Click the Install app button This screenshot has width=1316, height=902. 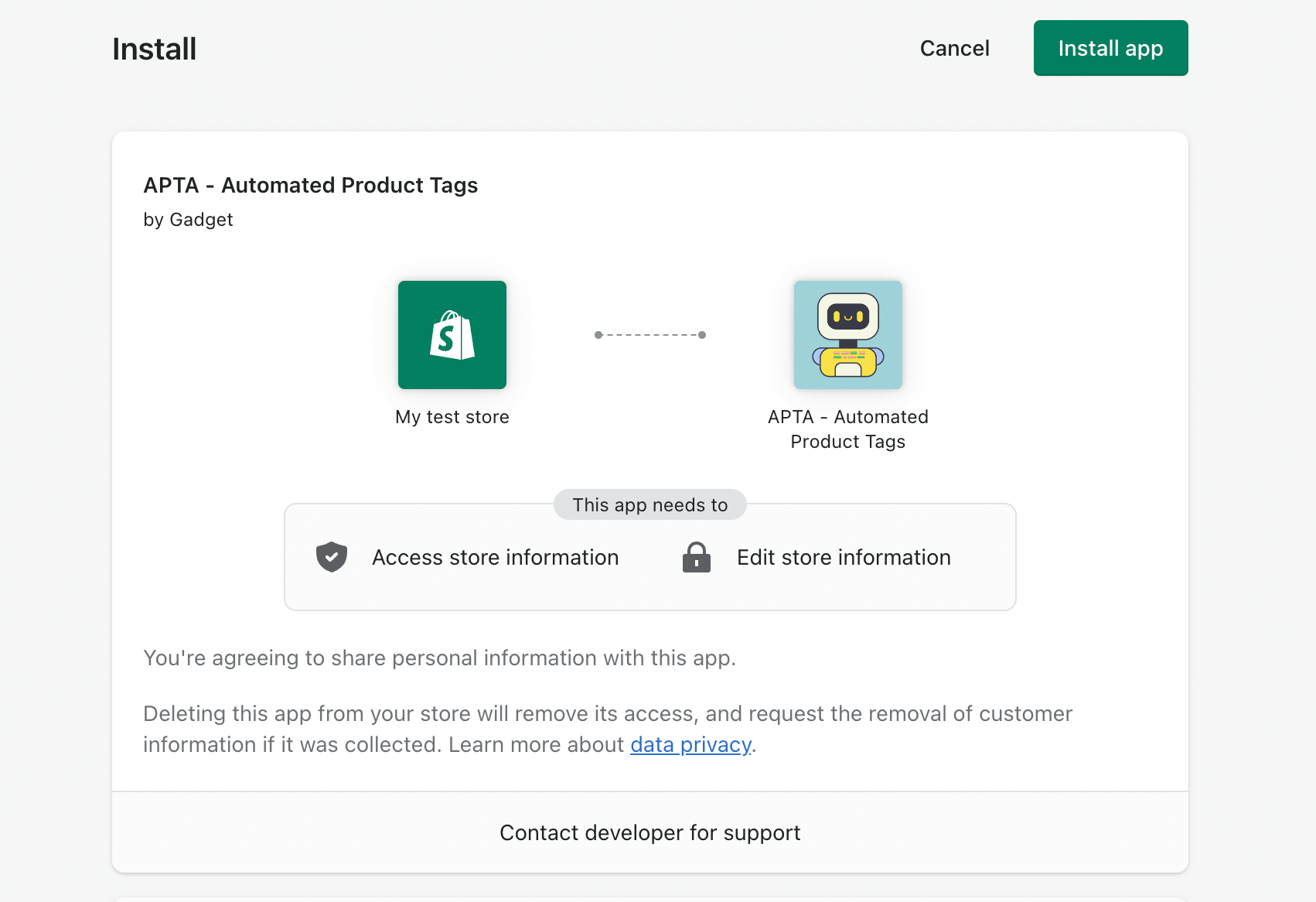click(1110, 48)
